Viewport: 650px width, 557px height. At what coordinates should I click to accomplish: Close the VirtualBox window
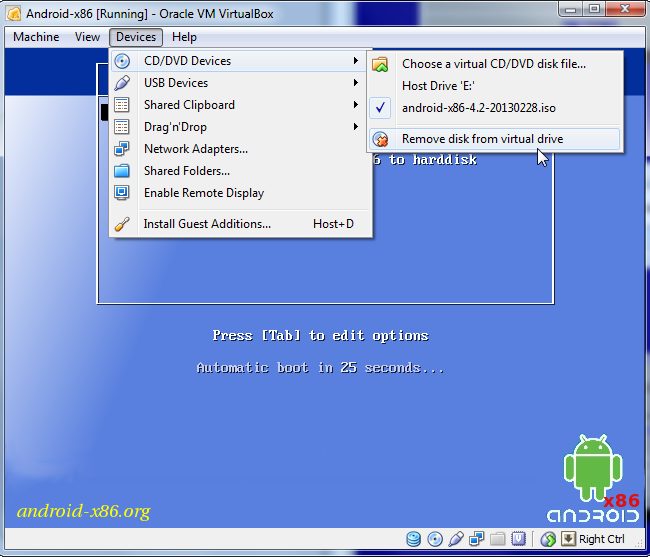tap(626, 9)
